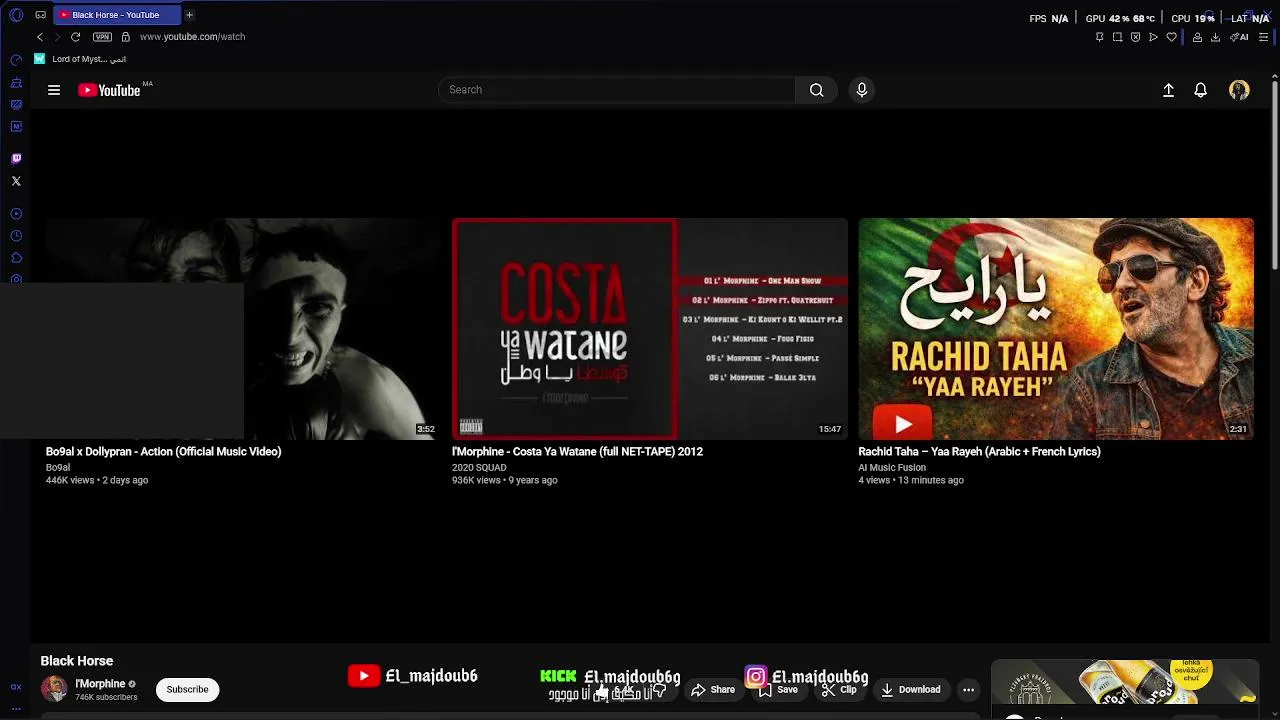1280x720 pixels.
Task: Click the search magnifier button
Action: coord(816,90)
